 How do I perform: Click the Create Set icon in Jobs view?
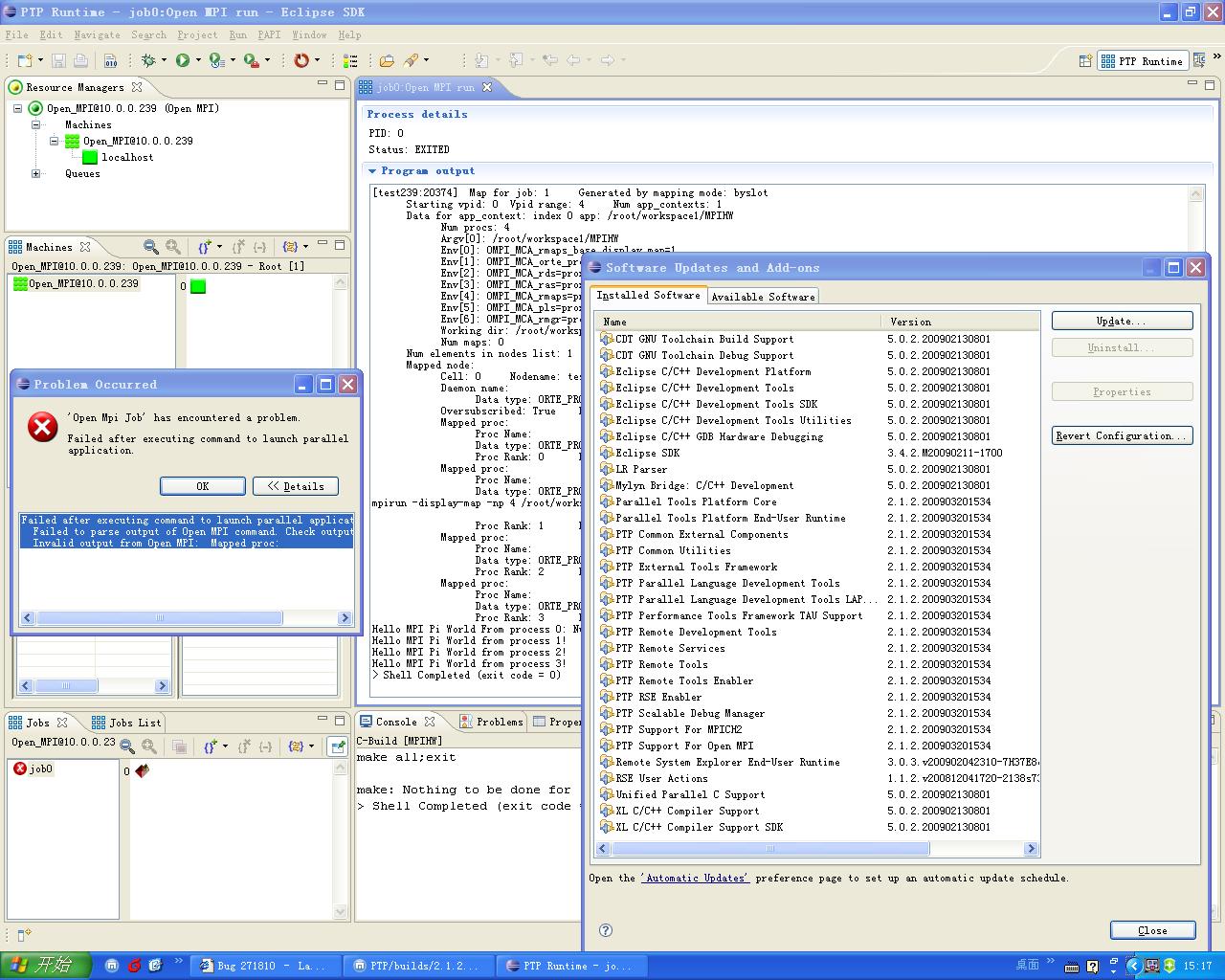click(210, 746)
